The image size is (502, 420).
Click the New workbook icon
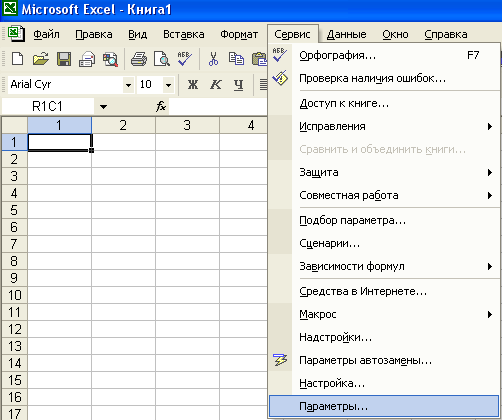tap(17, 59)
